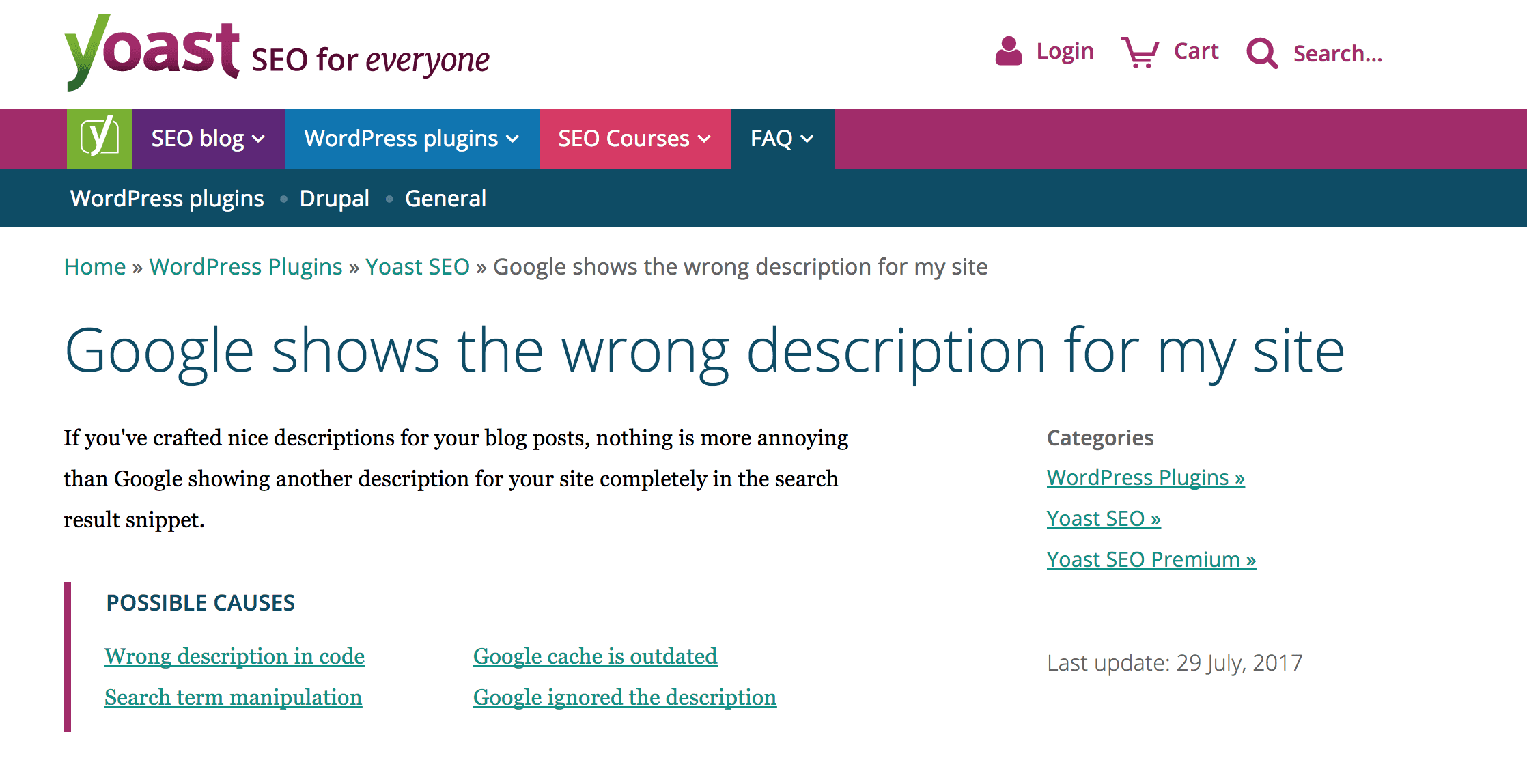
Task: Click the shopping cart icon
Action: click(1140, 52)
